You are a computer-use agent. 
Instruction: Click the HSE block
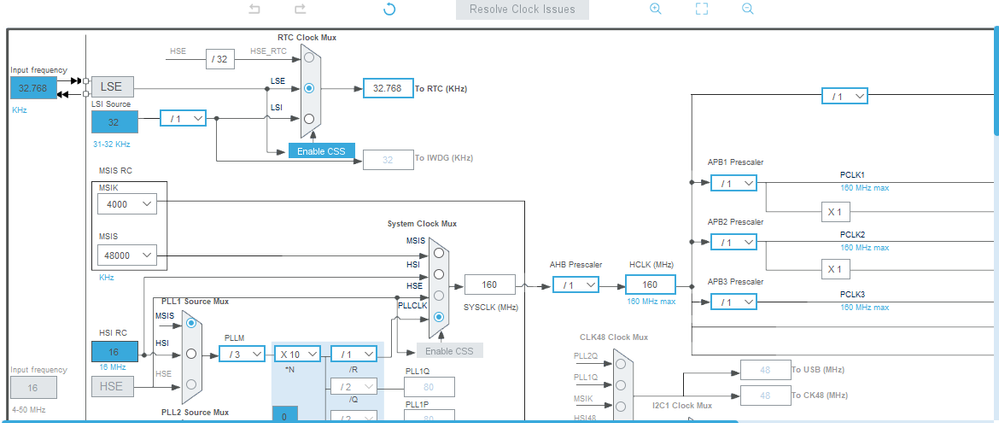[x=111, y=386]
